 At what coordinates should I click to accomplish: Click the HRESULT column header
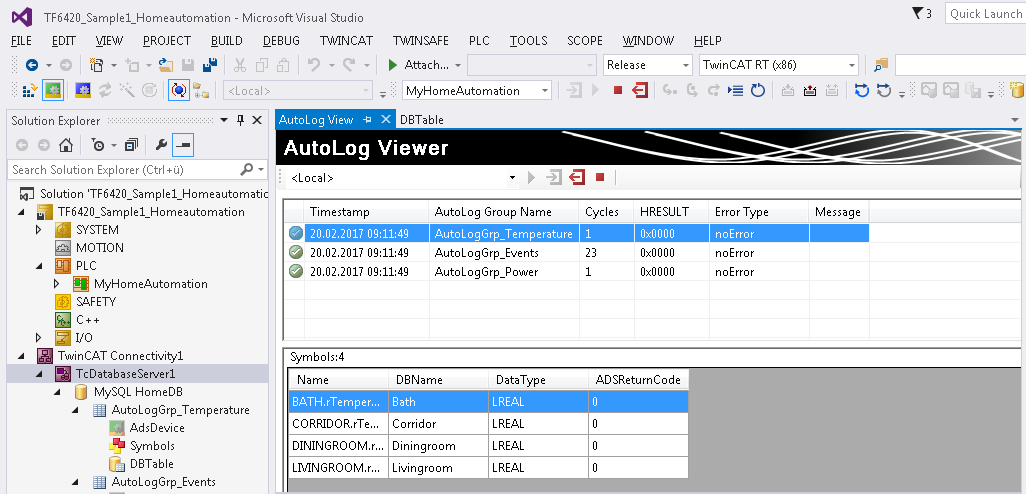coord(671,212)
